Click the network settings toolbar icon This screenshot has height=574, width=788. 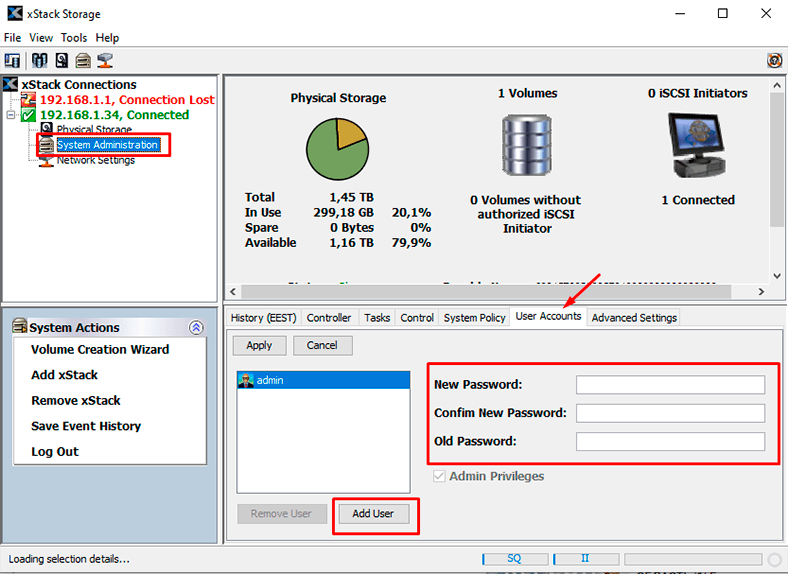click(x=105, y=60)
